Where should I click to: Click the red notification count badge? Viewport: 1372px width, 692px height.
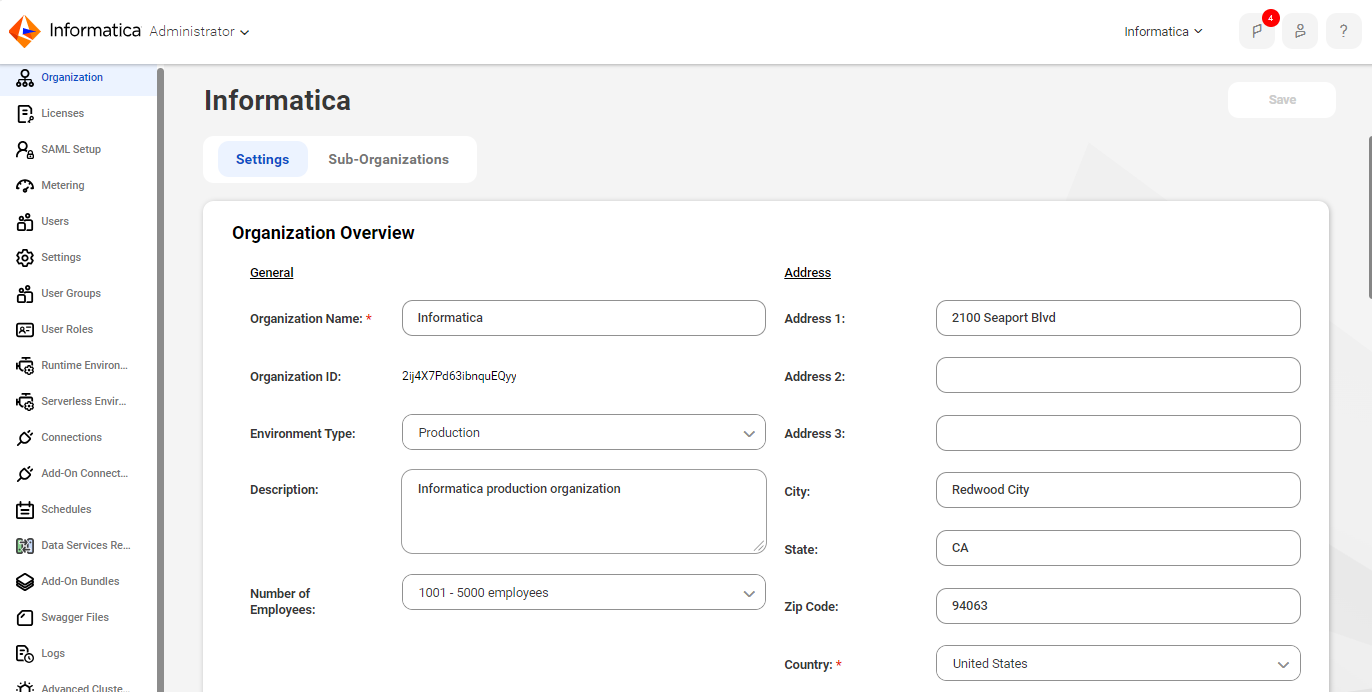click(x=1271, y=18)
